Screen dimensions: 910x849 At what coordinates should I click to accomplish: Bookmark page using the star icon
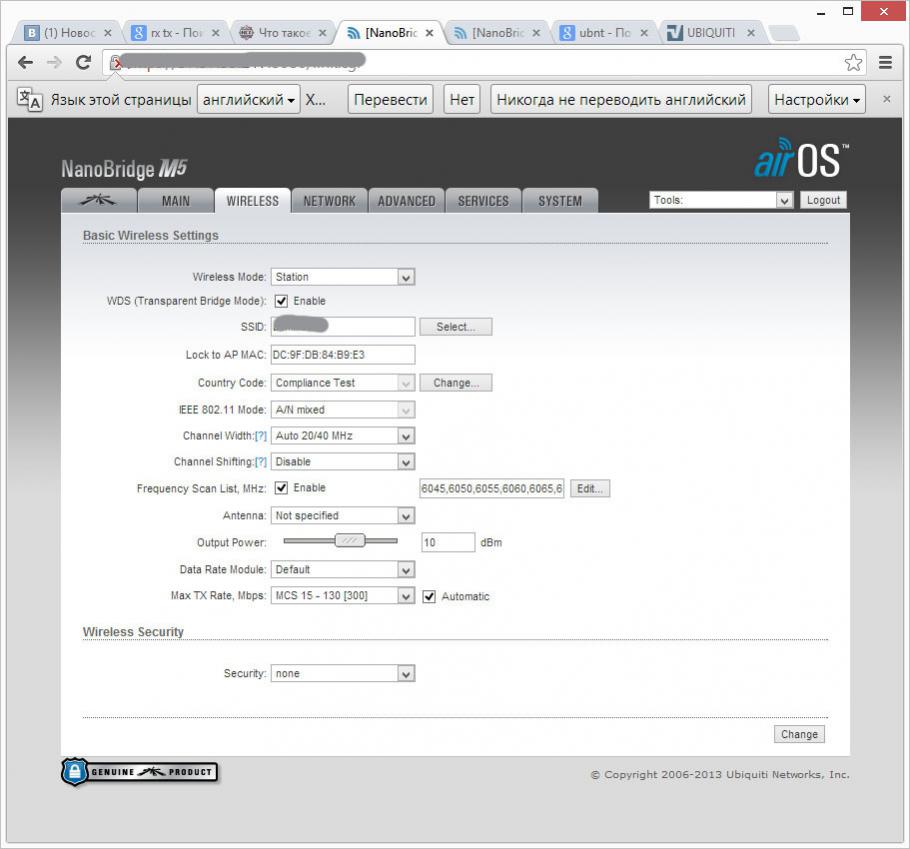point(853,63)
